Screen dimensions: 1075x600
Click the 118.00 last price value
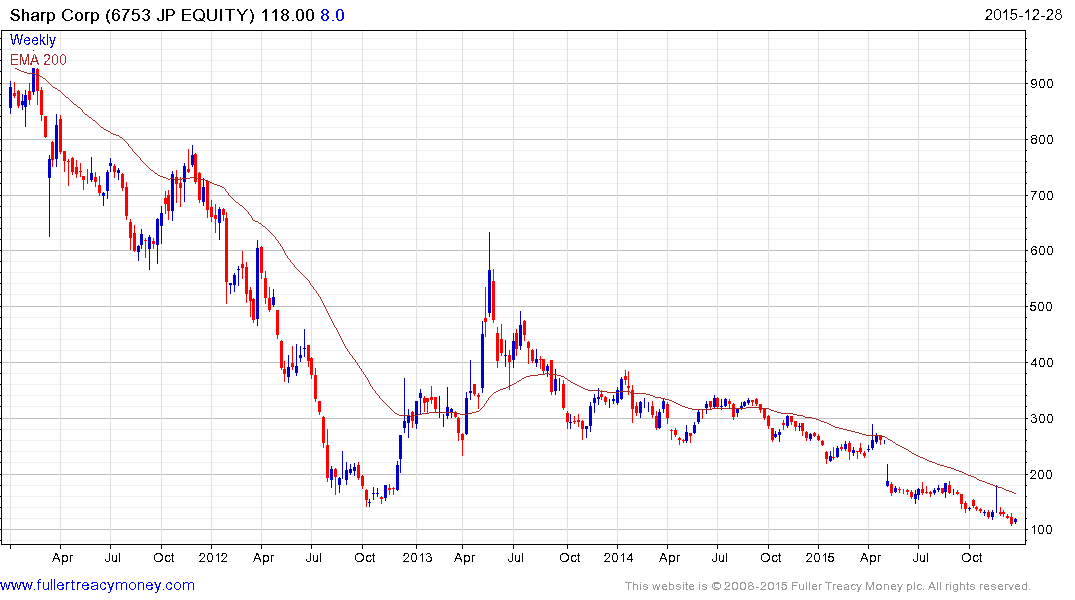(287, 15)
